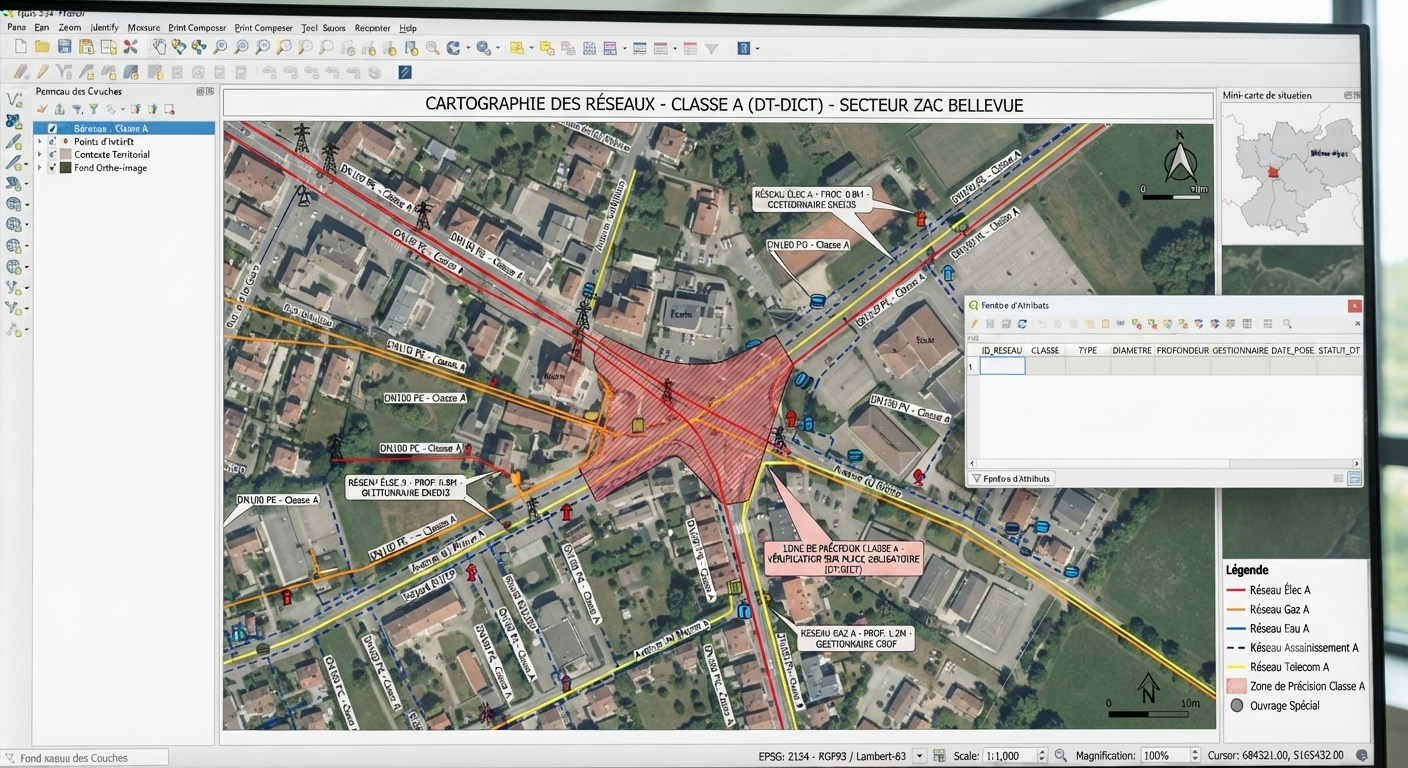
Task: Open the first Print Composer menu
Action: pyautogui.click(x=197, y=28)
